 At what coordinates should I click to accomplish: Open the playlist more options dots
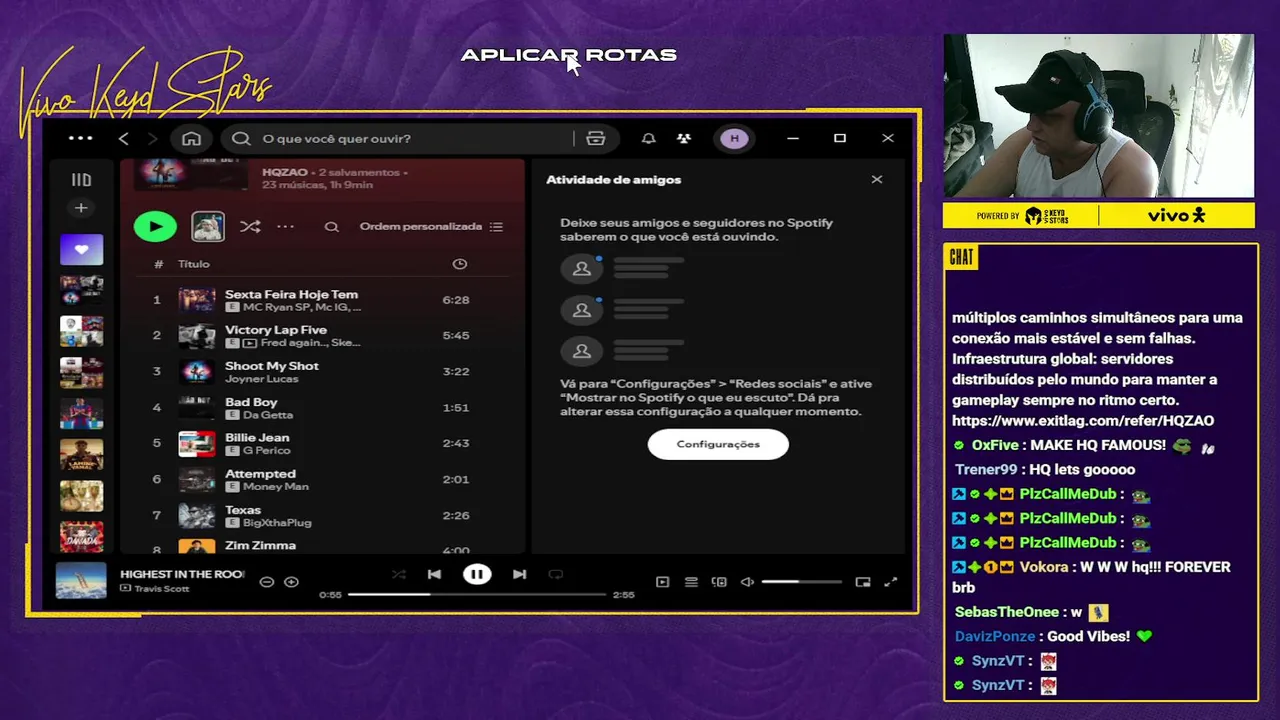(286, 226)
